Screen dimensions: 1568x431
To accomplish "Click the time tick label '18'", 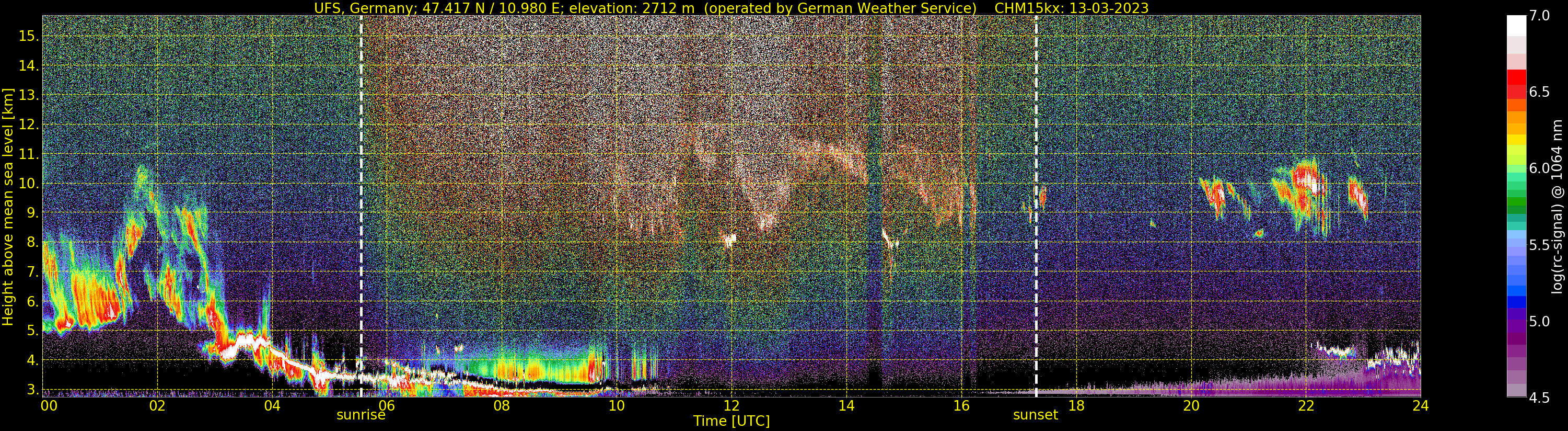I will (1076, 406).
